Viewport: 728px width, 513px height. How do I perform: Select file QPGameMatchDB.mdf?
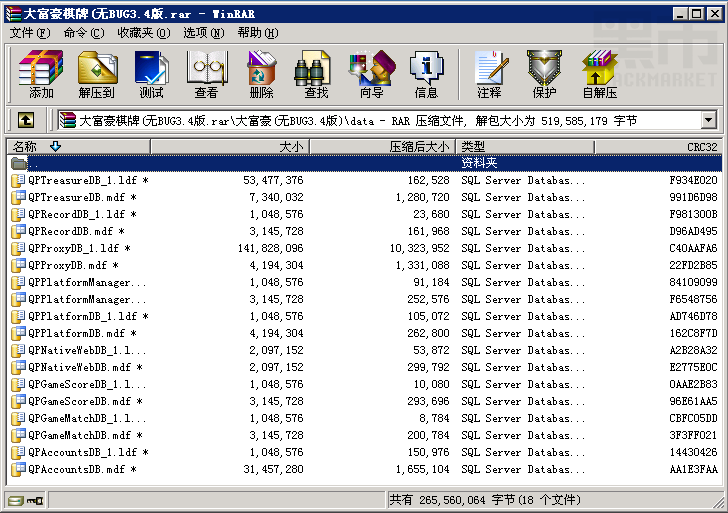(x=85, y=435)
